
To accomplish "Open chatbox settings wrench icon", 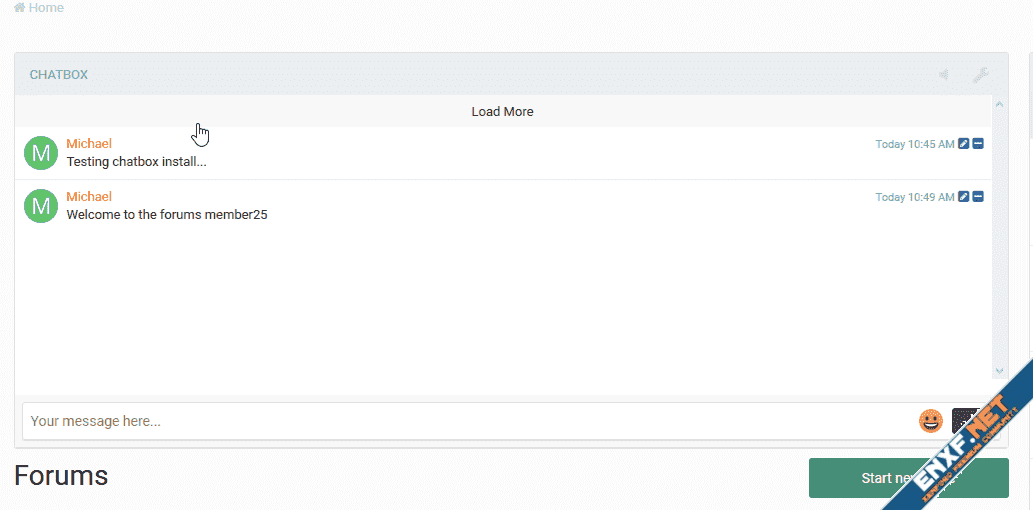I will pyautogui.click(x=980, y=75).
